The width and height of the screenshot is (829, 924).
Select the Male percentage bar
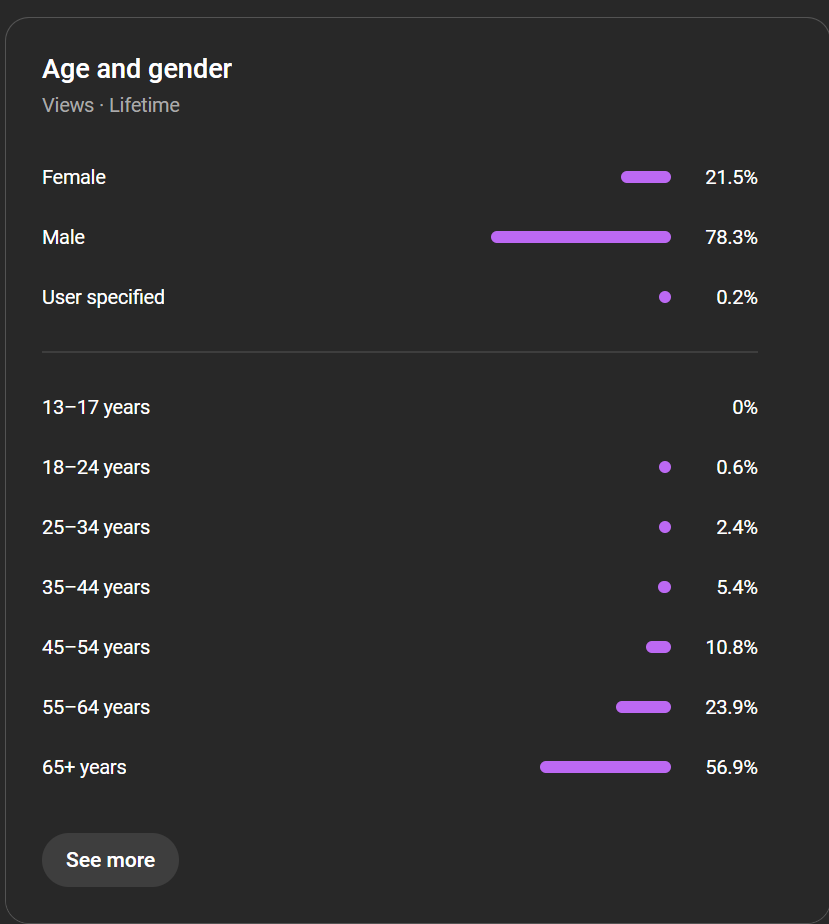[x=581, y=237]
